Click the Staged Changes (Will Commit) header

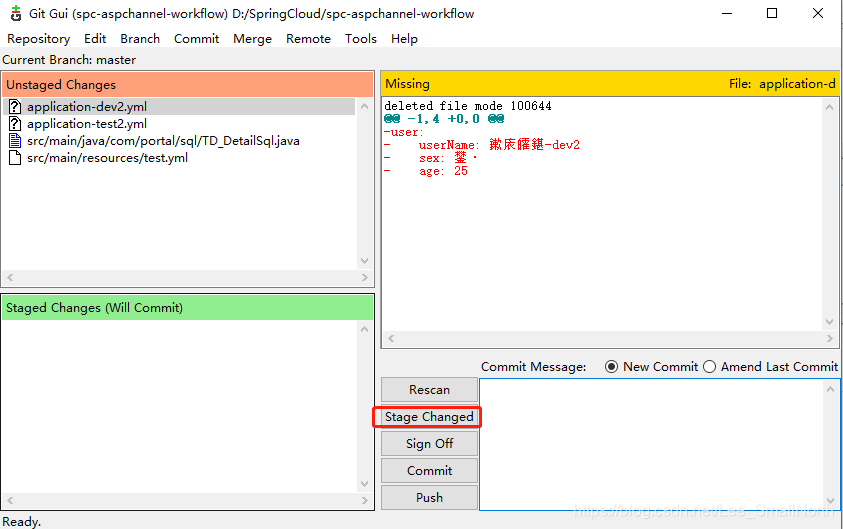(188, 308)
